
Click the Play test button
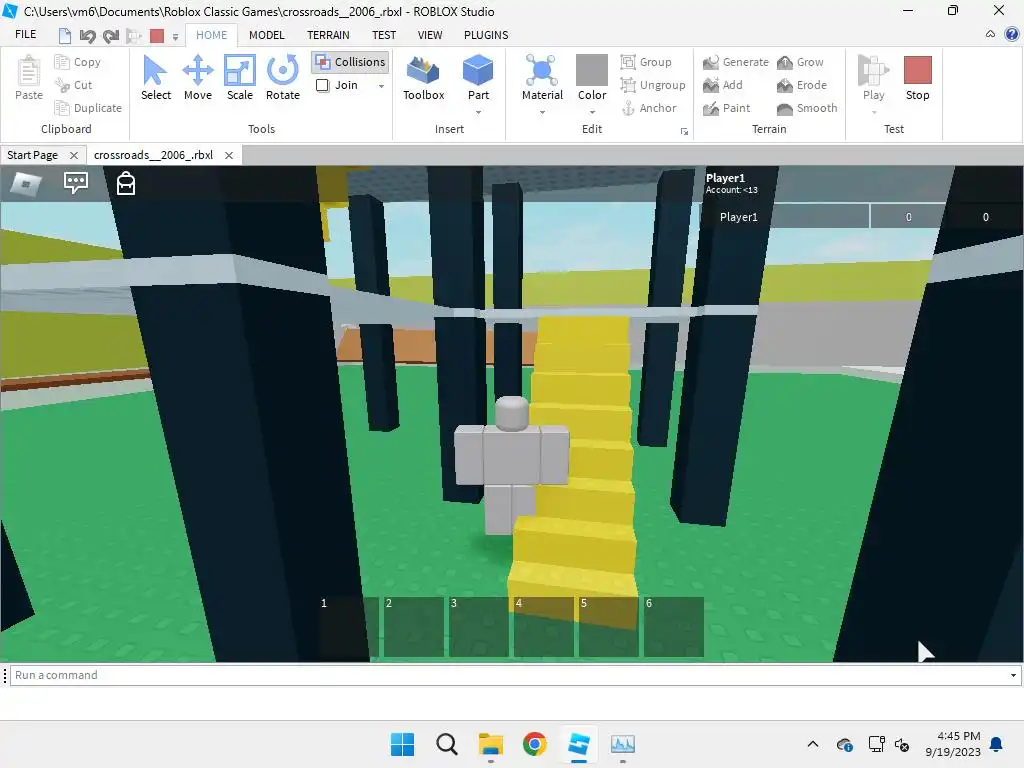pyautogui.click(x=873, y=77)
